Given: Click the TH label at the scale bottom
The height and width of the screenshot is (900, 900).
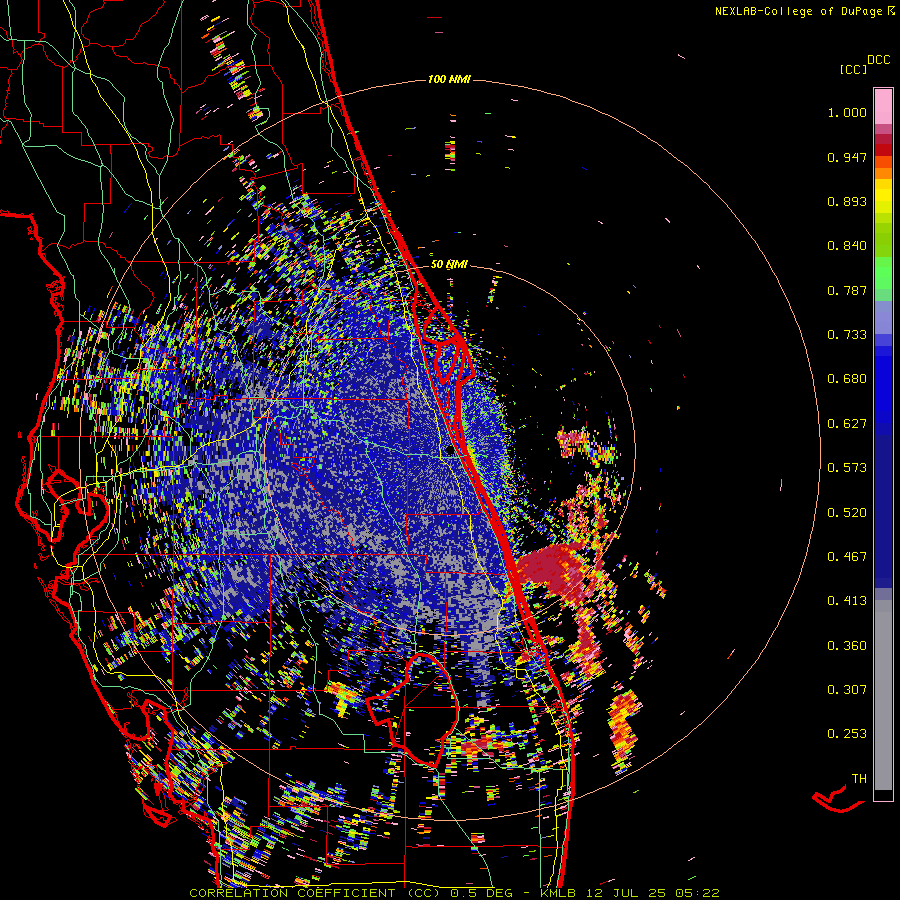Looking at the screenshot, I should 859,779.
